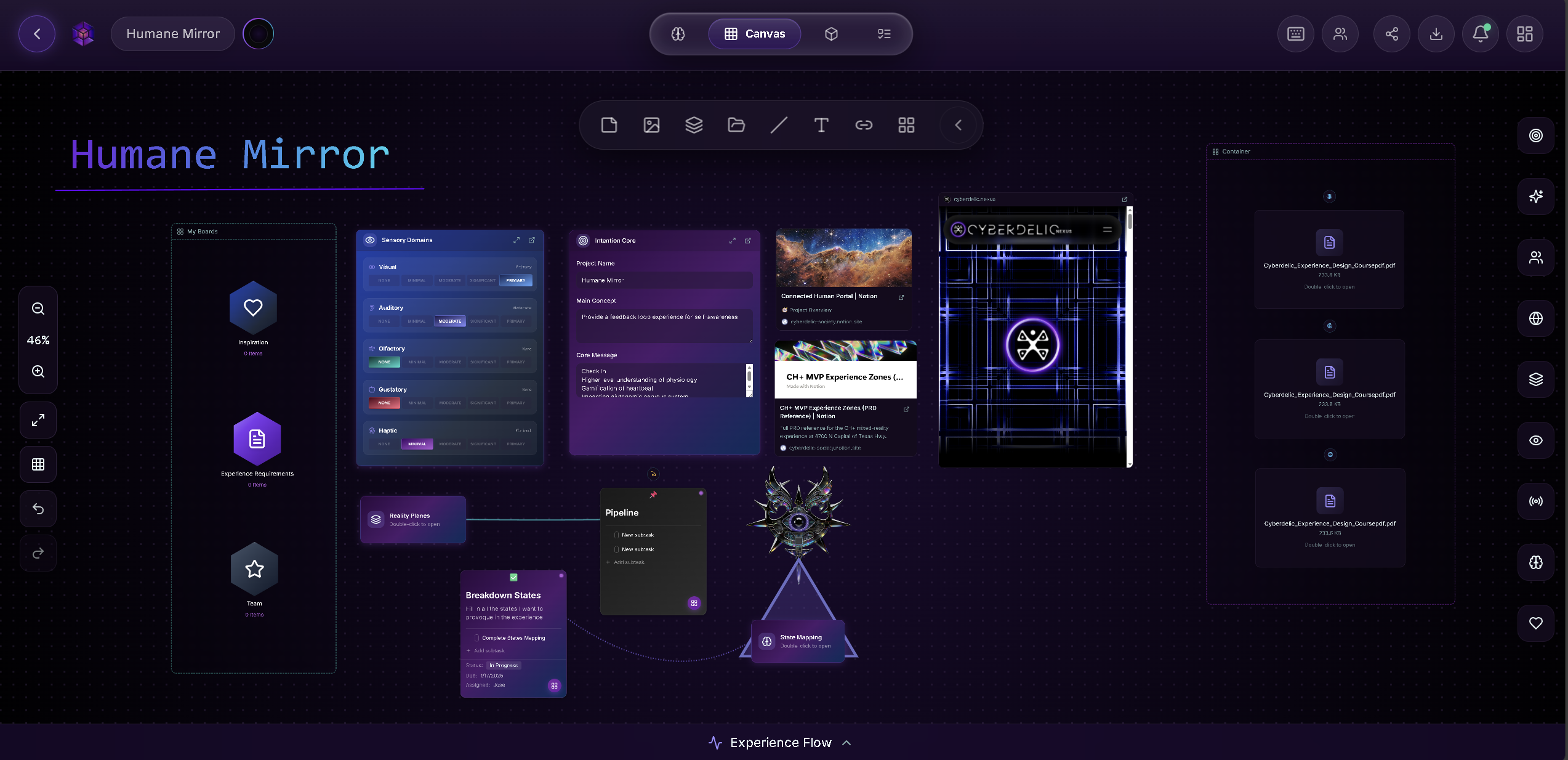Collapse canvas toolbar with chevron arrow
The width and height of the screenshot is (1568, 760).
pos(958,125)
